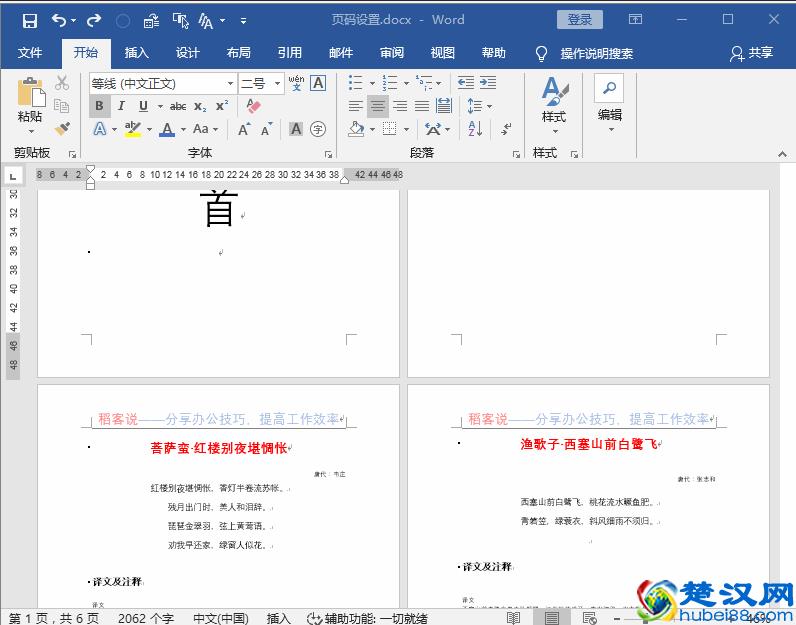This screenshot has height=625, width=796.
Task: Toggle subscript formatting
Action: [200, 106]
